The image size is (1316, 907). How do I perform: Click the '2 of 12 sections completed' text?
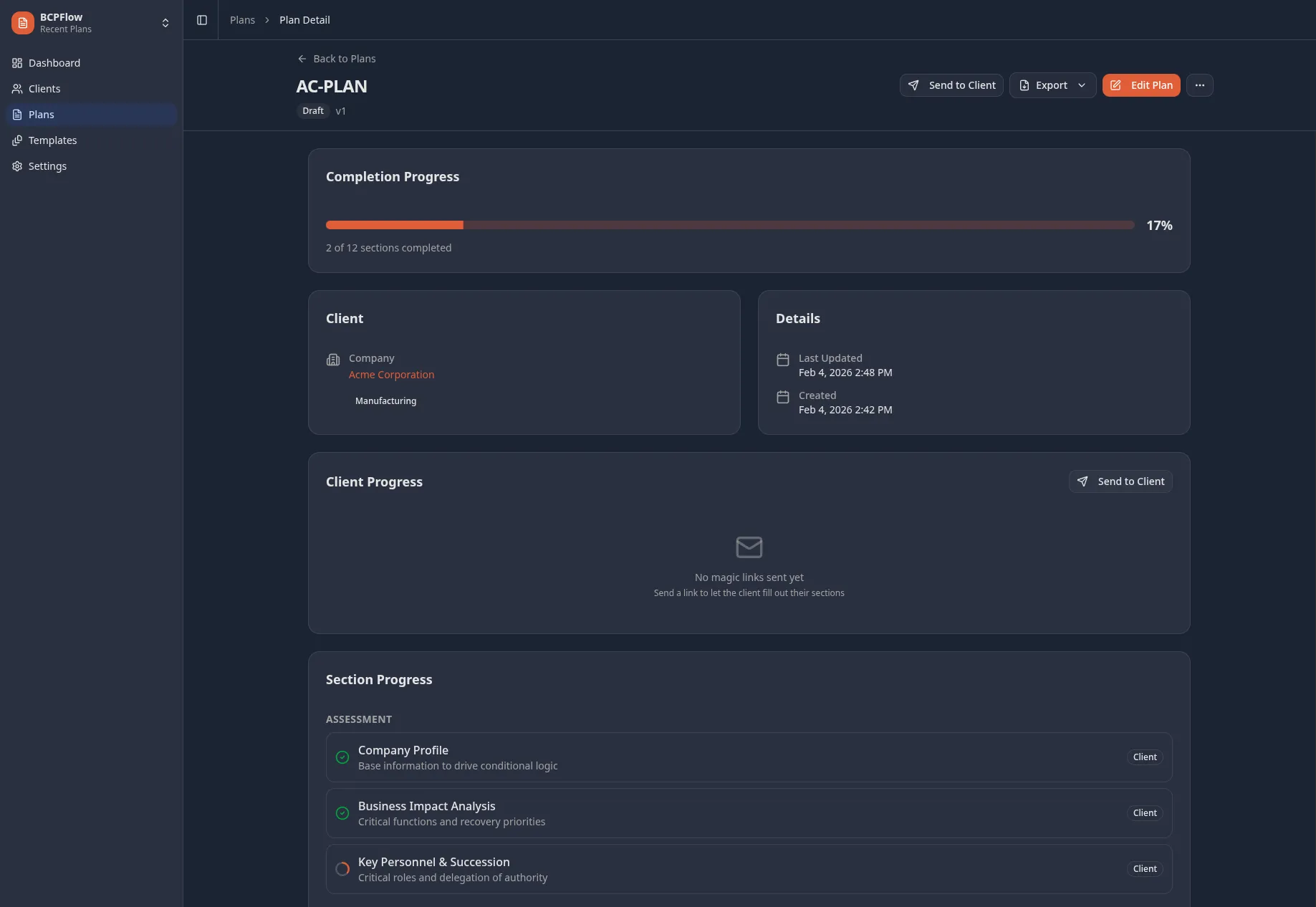(388, 248)
